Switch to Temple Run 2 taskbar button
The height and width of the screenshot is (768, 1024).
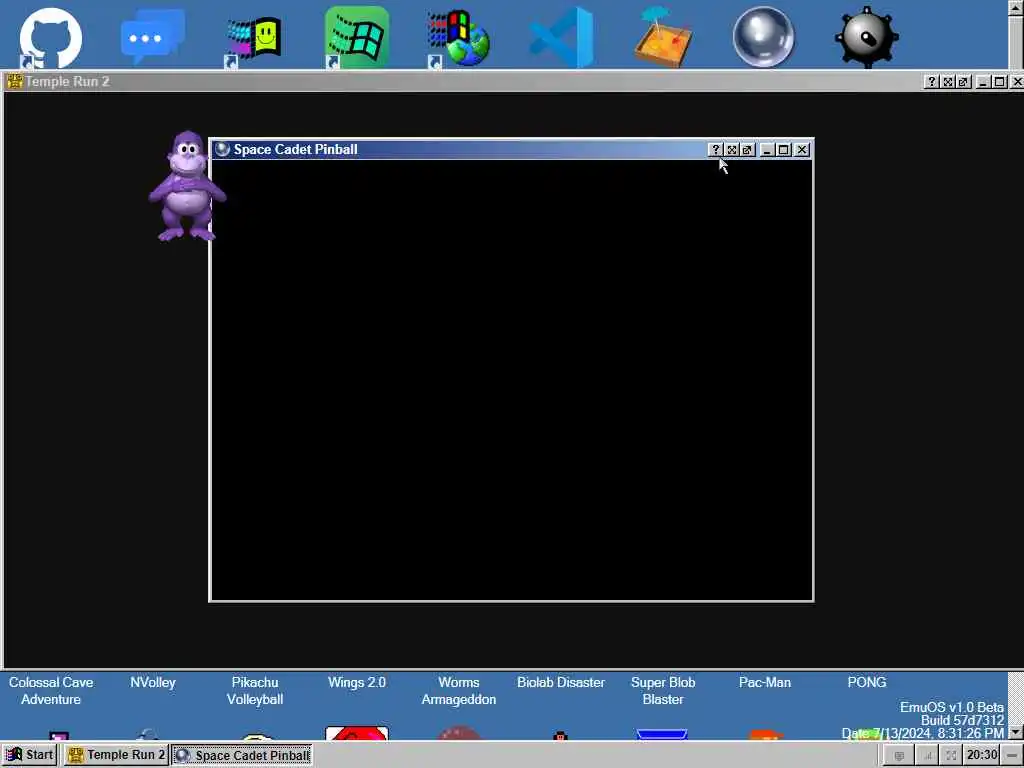point(116,755)
